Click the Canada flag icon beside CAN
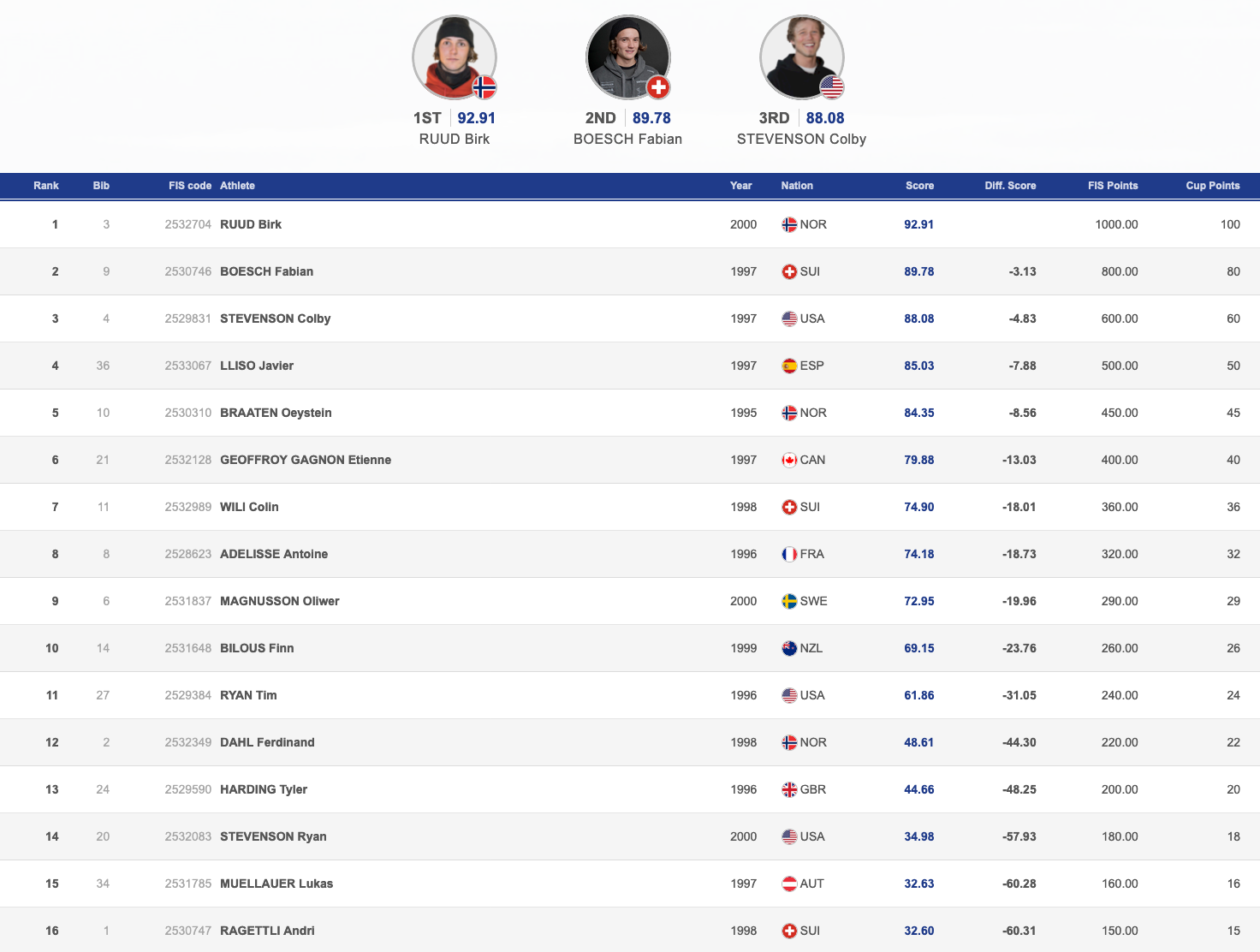The width and height of the screenshot is (1260, 952). (x=789, y=461)
